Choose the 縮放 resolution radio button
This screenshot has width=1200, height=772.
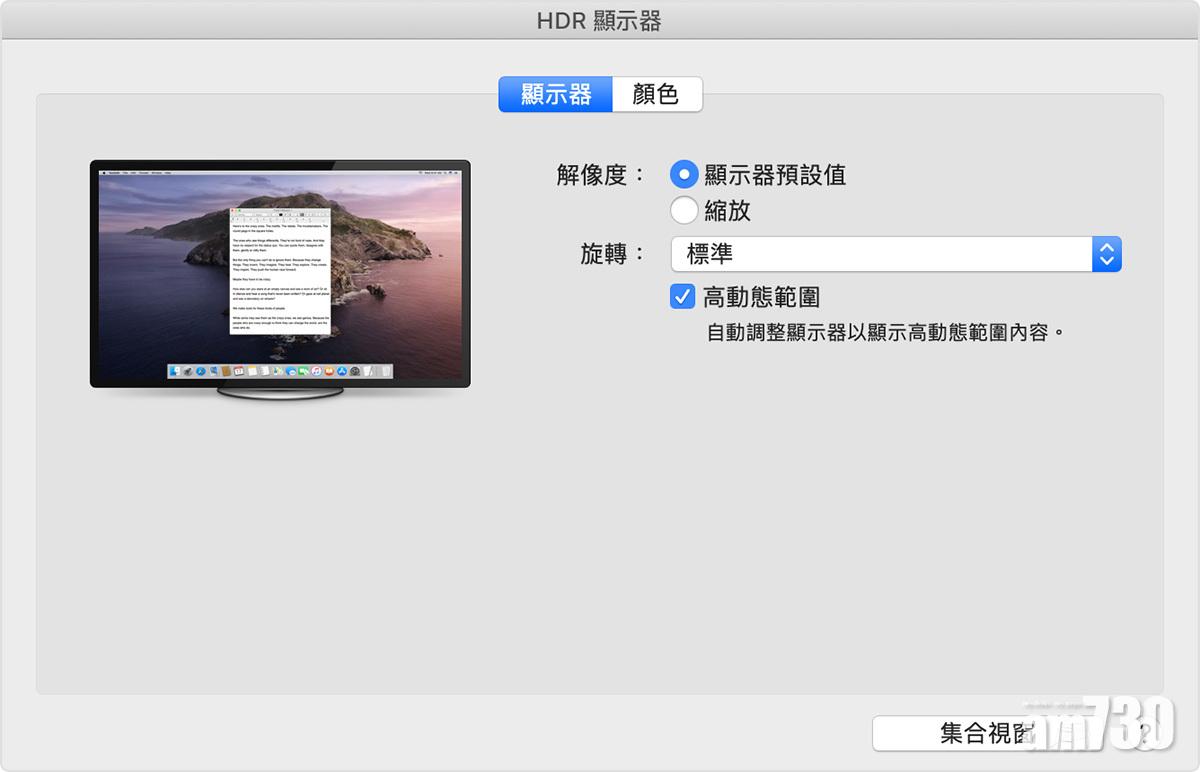[684, 211]
